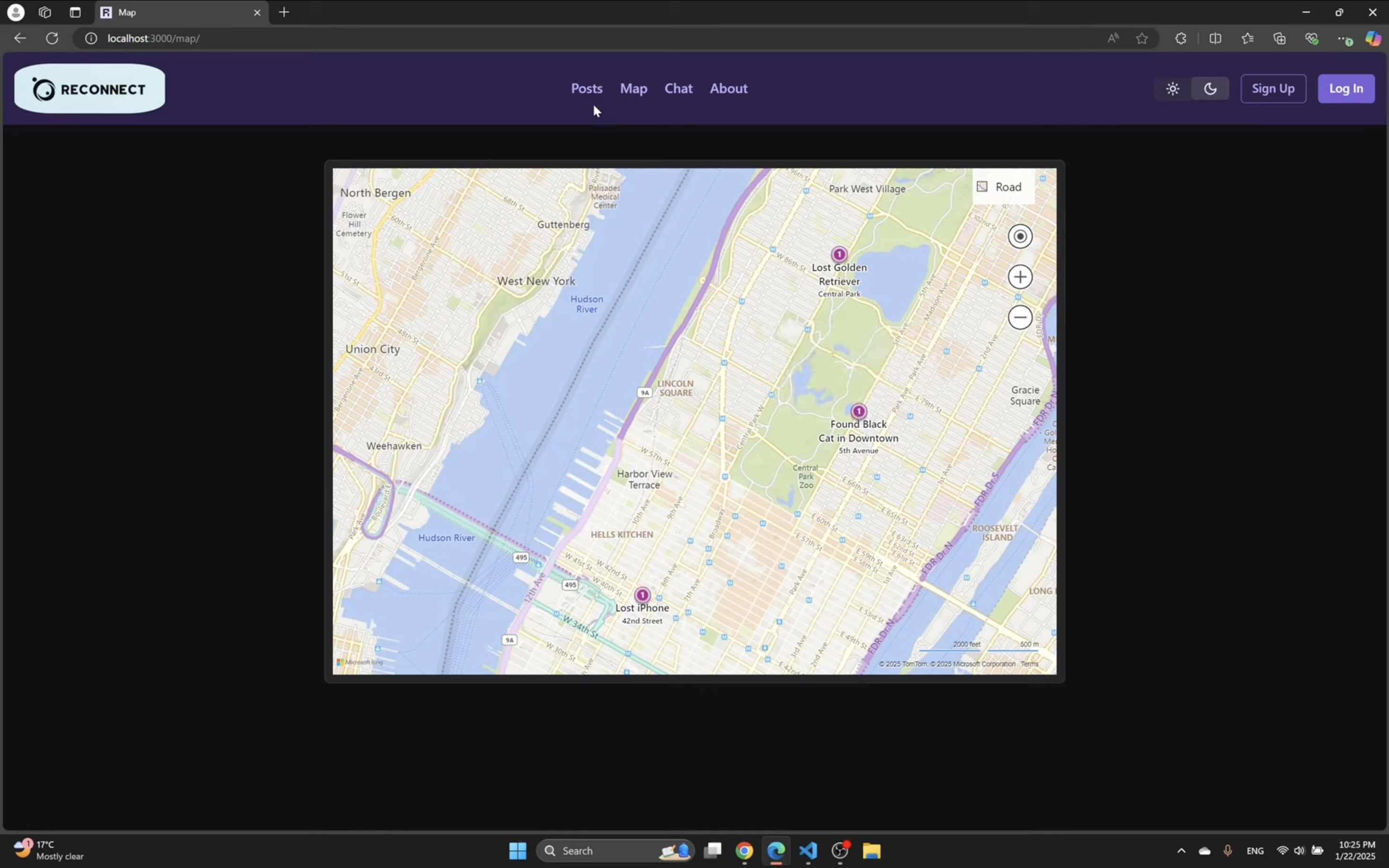
Task: Open the Favorites list icon
Action: 1247,38
